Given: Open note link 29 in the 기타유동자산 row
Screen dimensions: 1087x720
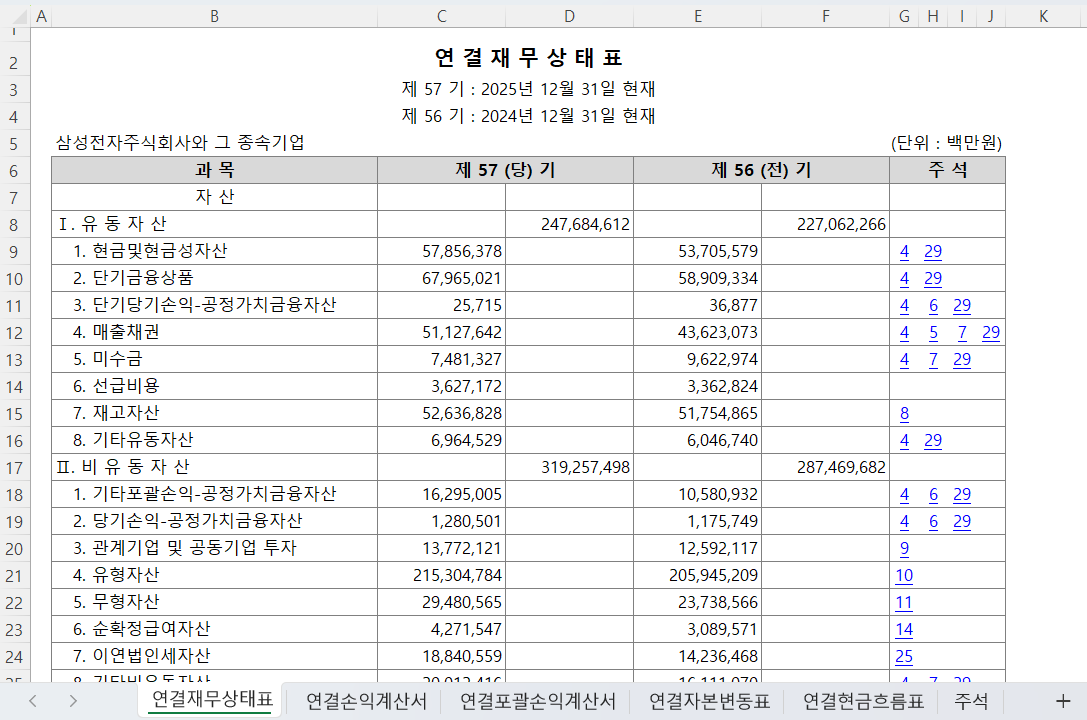Looking at the screenshot, I should tap(933, 441).
